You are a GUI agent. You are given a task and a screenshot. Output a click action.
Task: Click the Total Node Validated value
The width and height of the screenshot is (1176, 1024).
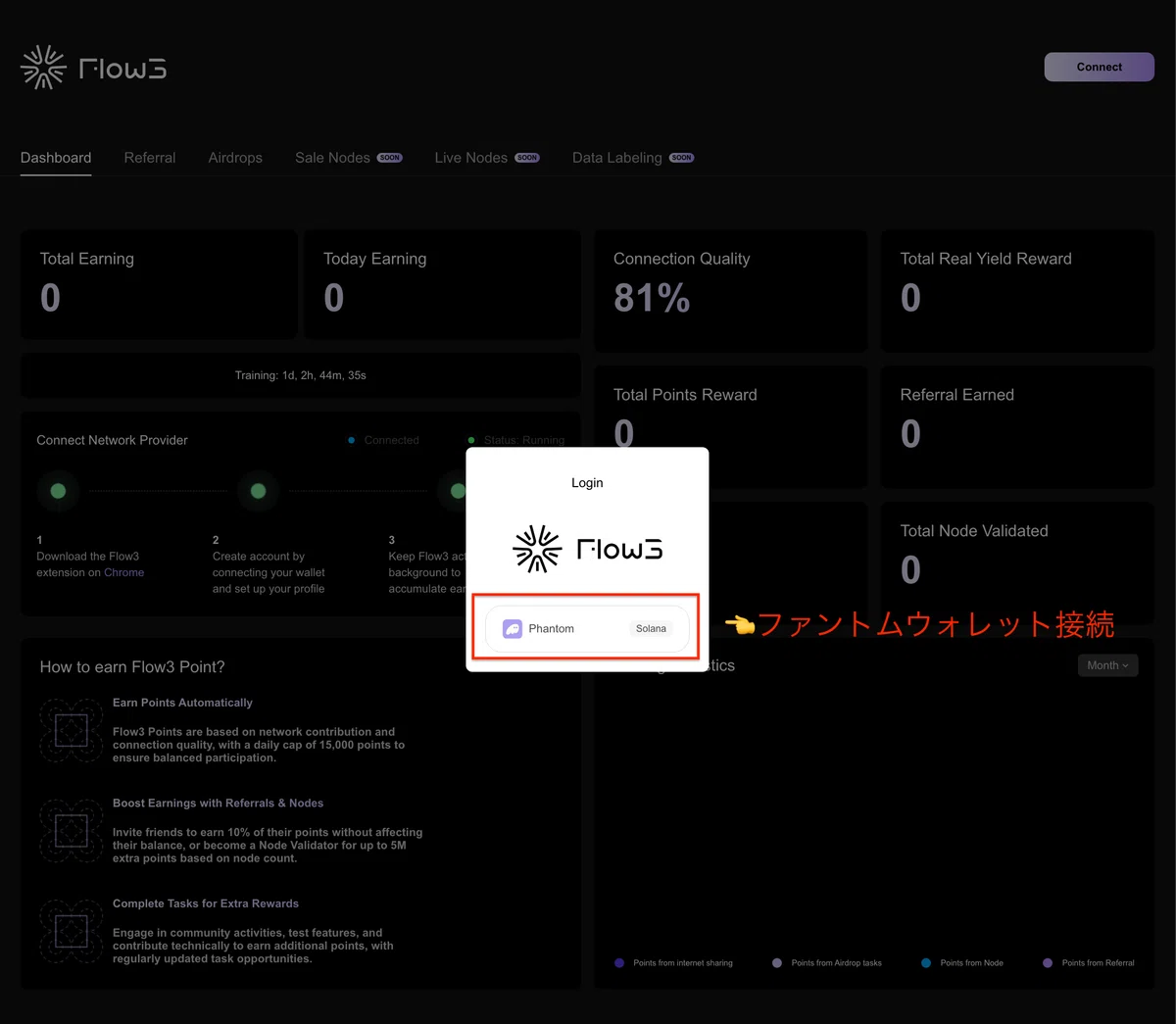coord(910,570)
